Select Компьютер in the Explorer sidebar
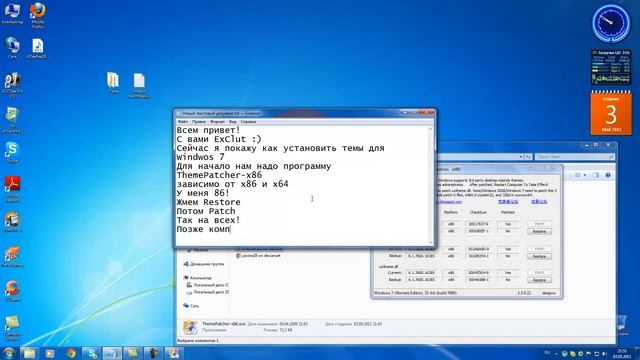The width and height of the screenshot is (640, 360). tap(198, 278)
